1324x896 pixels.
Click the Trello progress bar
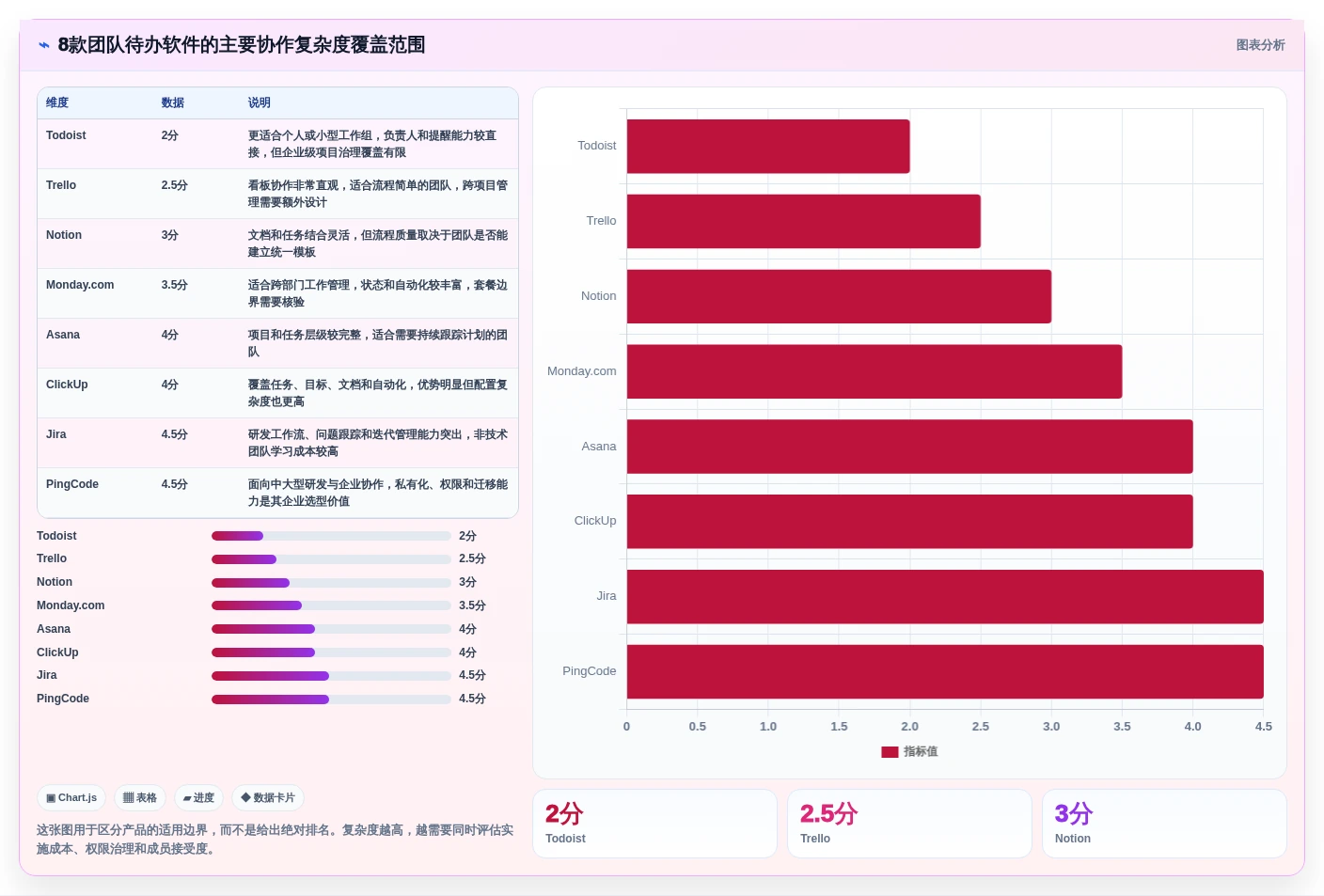tap(331, 559)
